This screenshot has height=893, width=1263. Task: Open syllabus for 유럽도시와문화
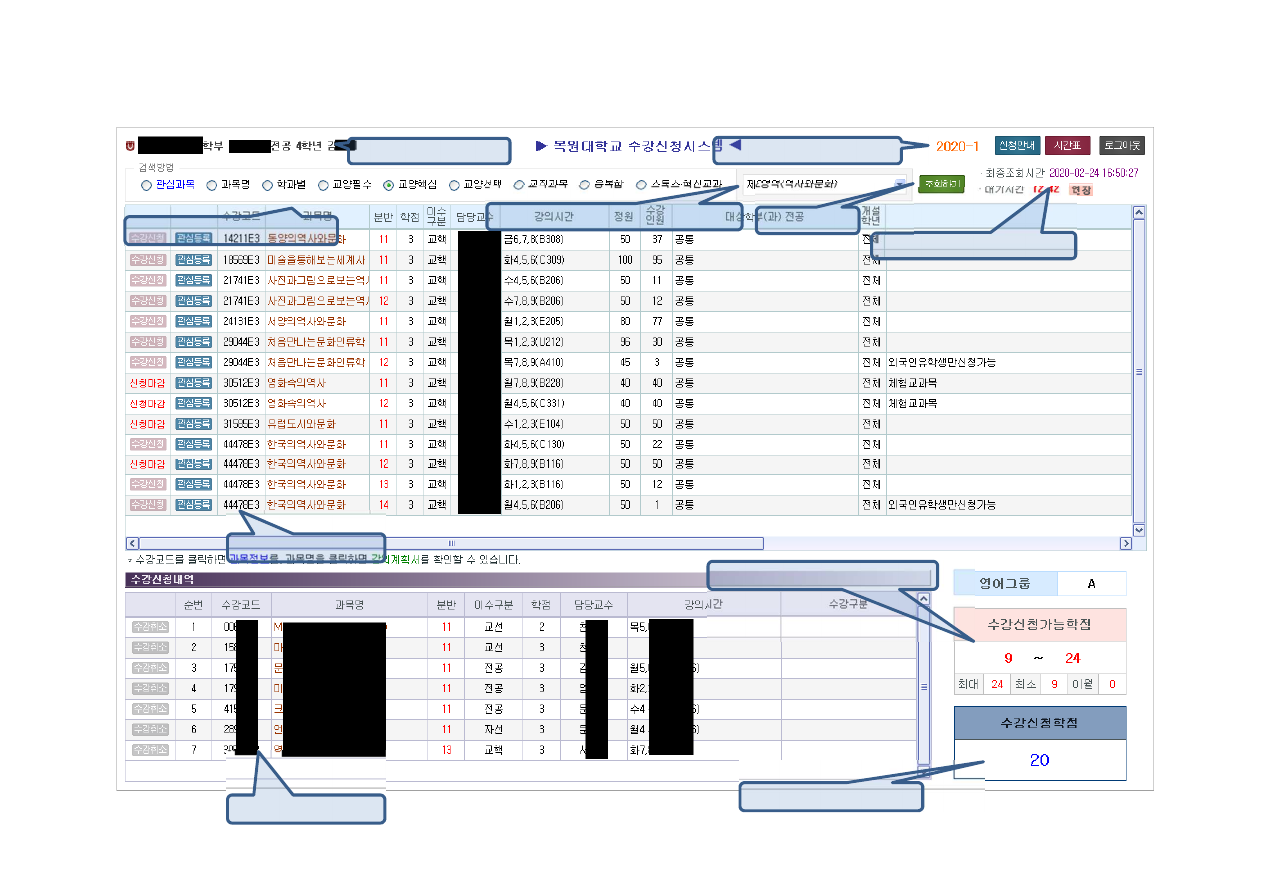pyautogui.click(x=305, y=424)
